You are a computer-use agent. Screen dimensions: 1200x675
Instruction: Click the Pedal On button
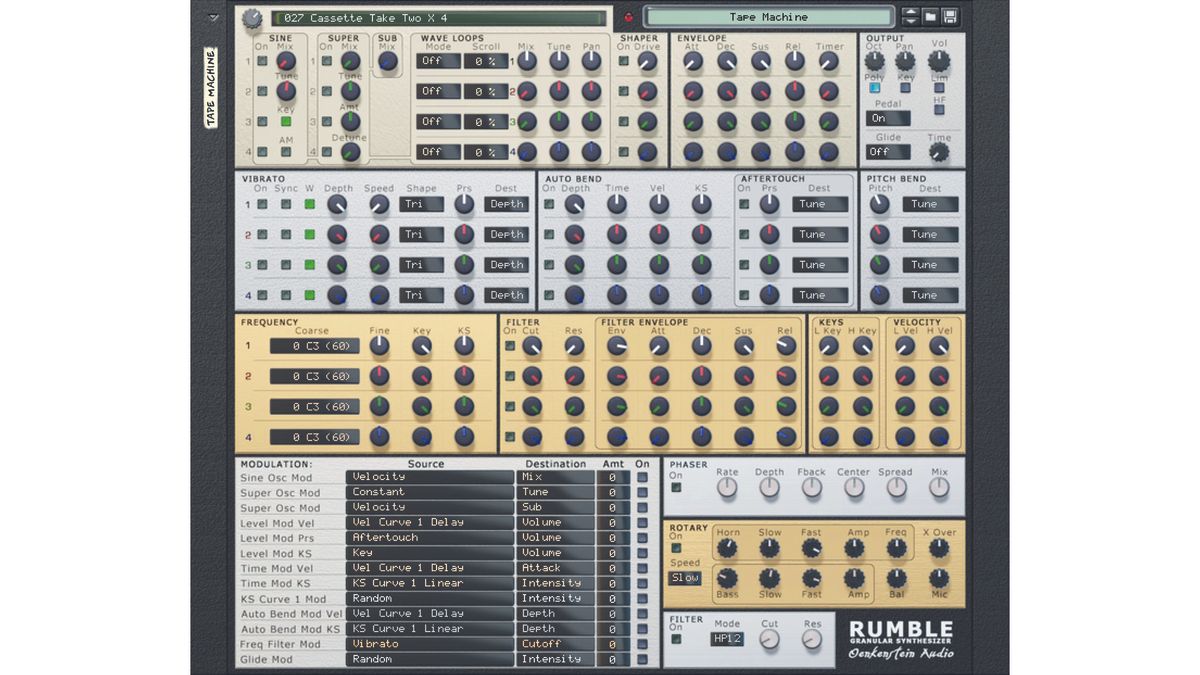click(887, 118)
